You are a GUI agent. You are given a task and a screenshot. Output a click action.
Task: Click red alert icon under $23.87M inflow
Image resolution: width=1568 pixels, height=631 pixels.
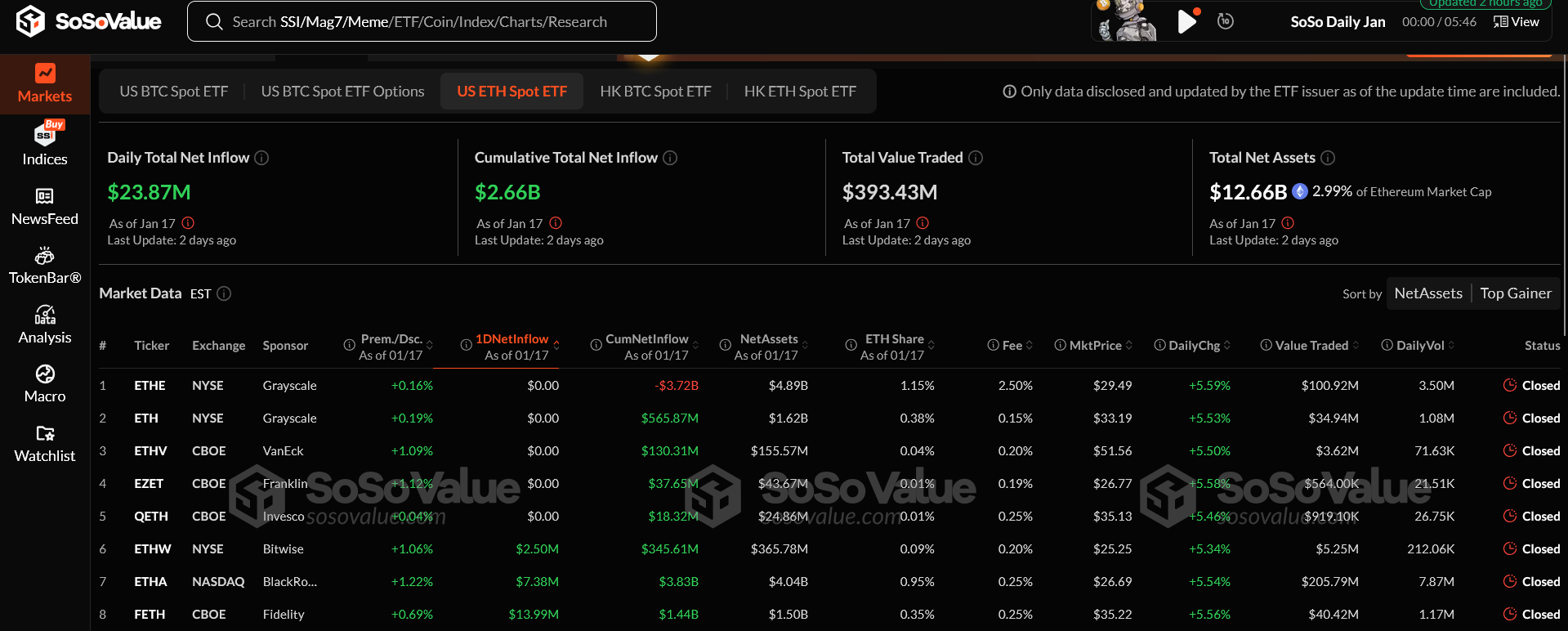click(x=188, y=223)
